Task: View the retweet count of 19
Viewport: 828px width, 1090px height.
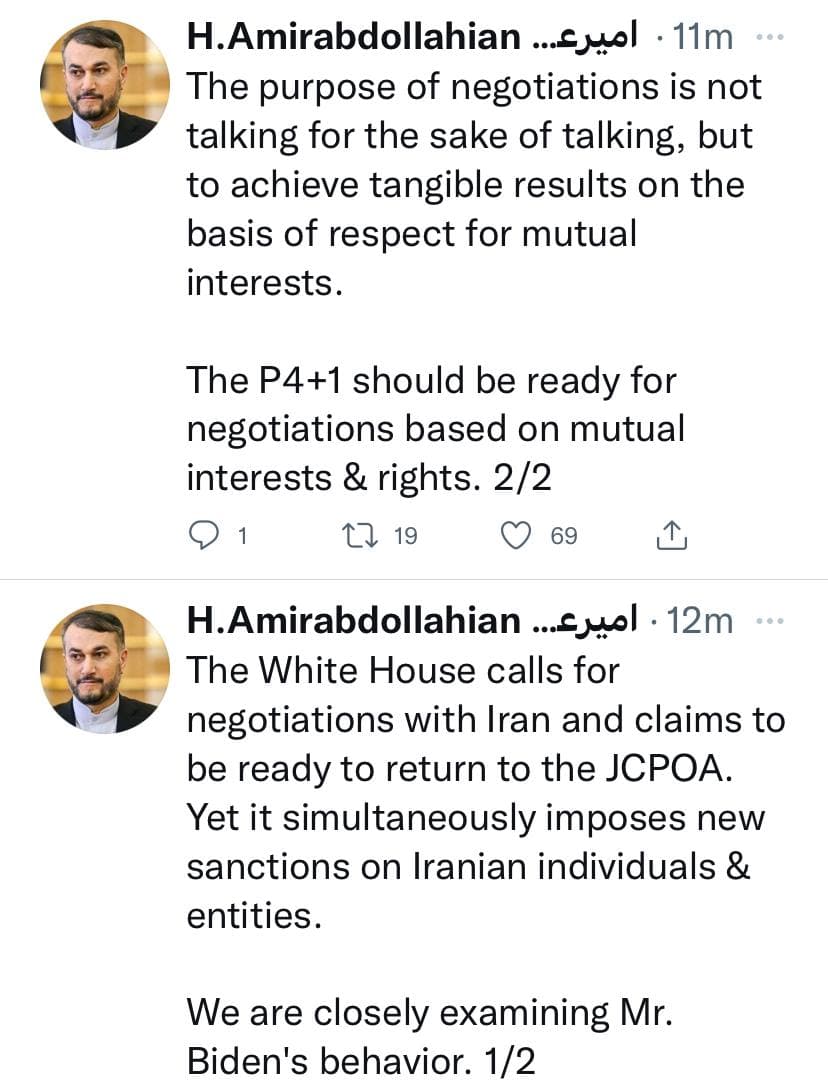Action: (404, 537)
